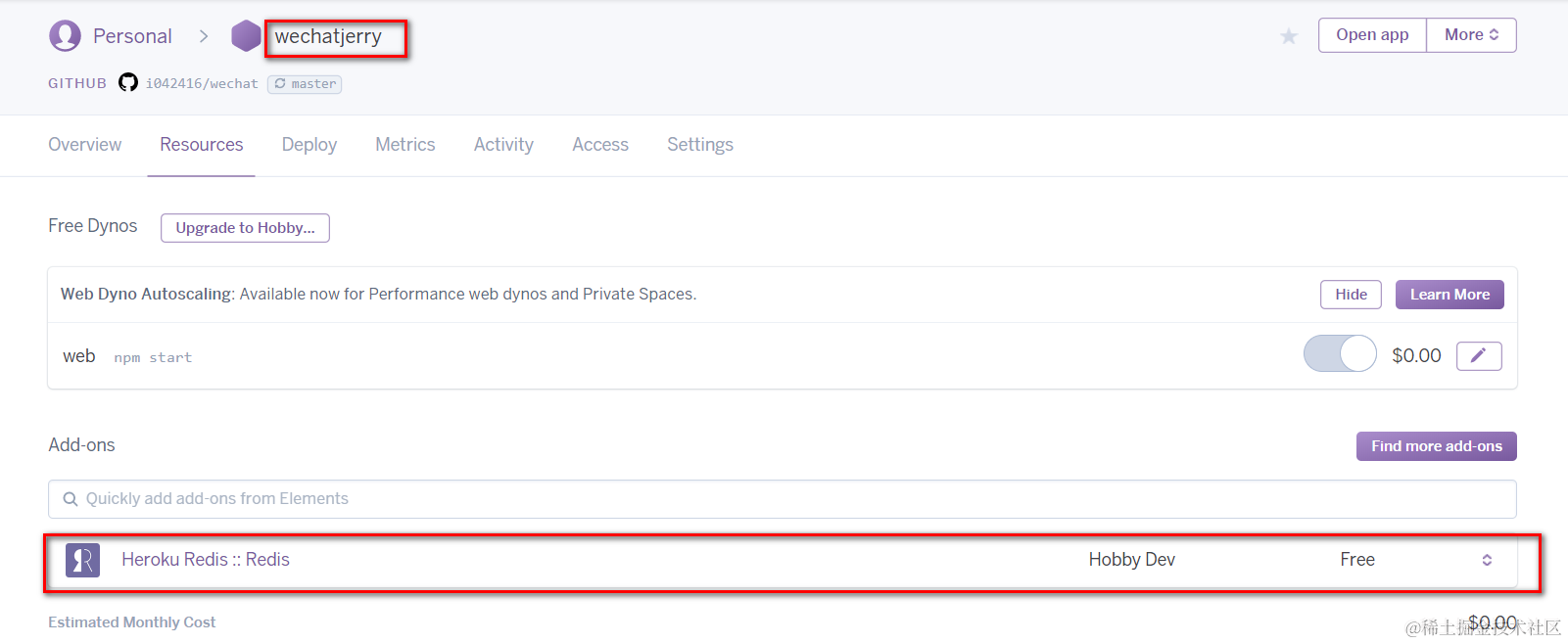1568x644 pixels.
Task: Click the Free Dynos heading
Action: click(x=93, y=226)
